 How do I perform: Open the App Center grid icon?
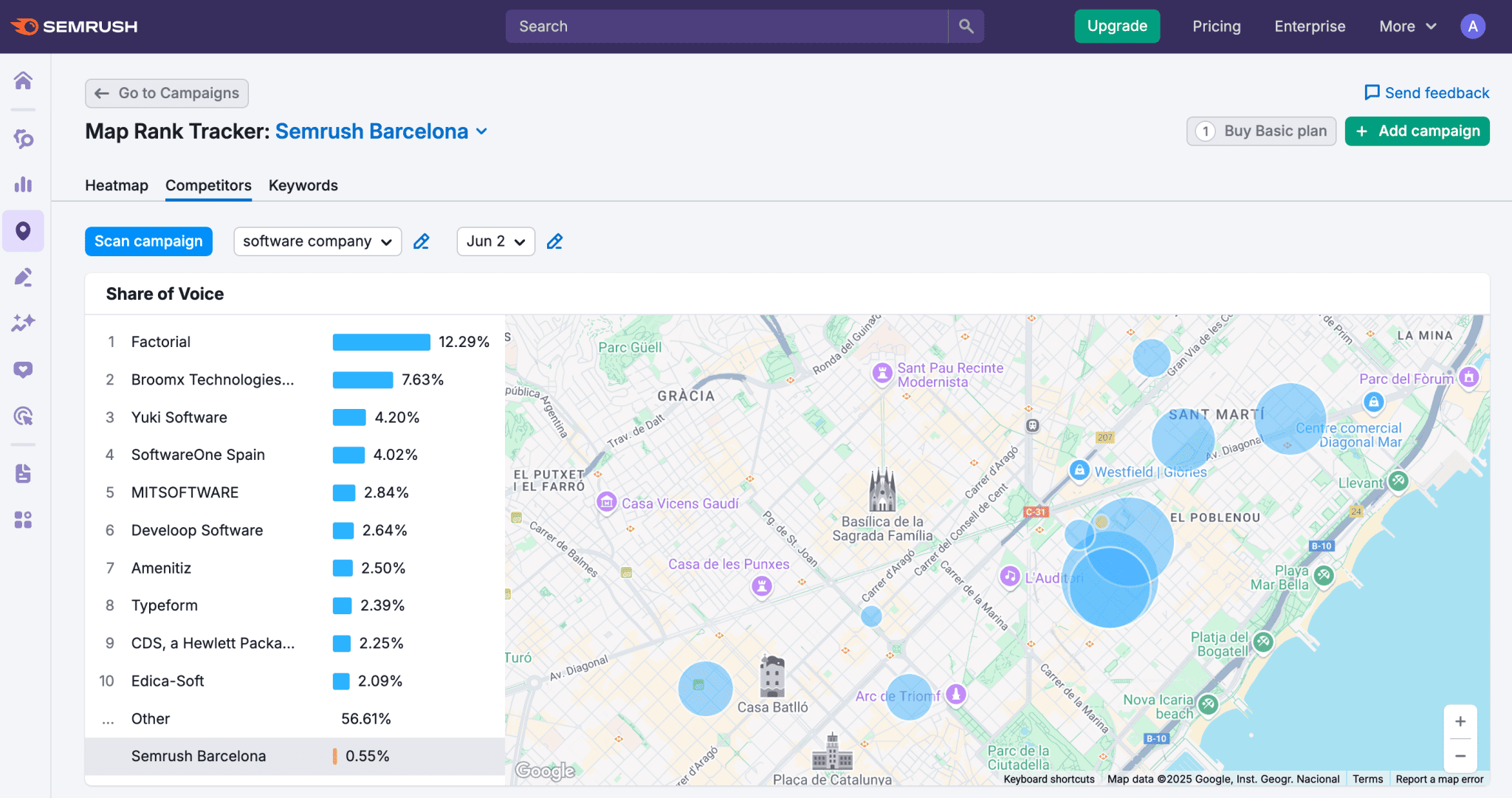coord(23,520)
